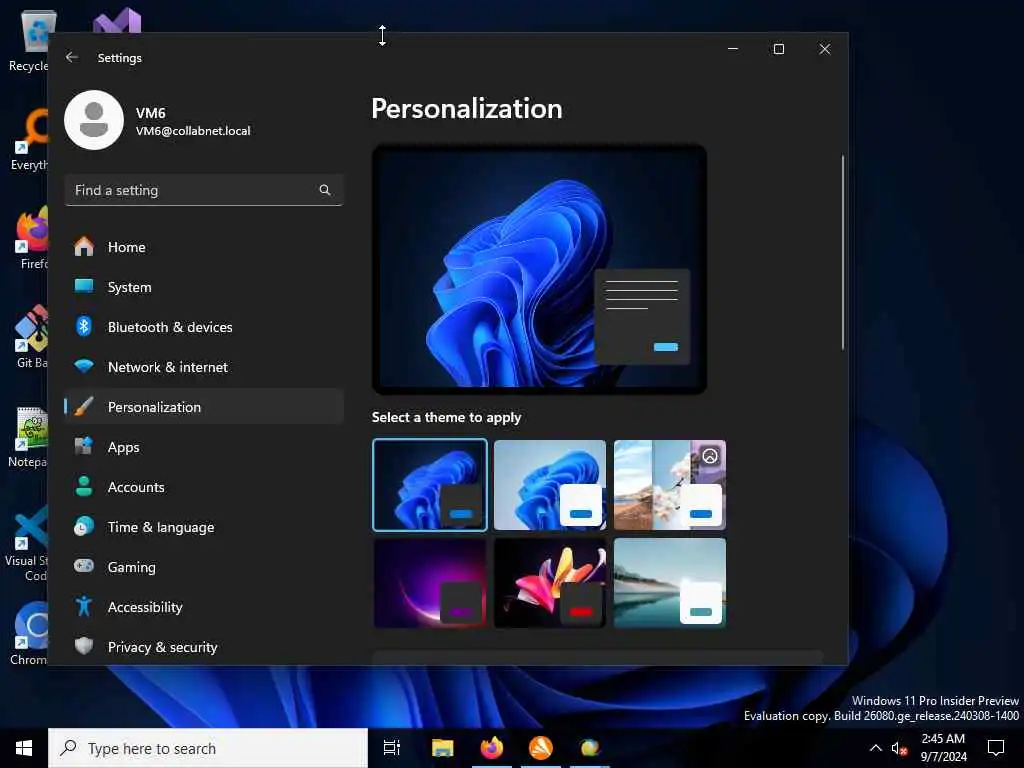Select the Visual Studio Code desktop shortcut
The width and height of the screenshot is (1024, 768).
[26, 543]
